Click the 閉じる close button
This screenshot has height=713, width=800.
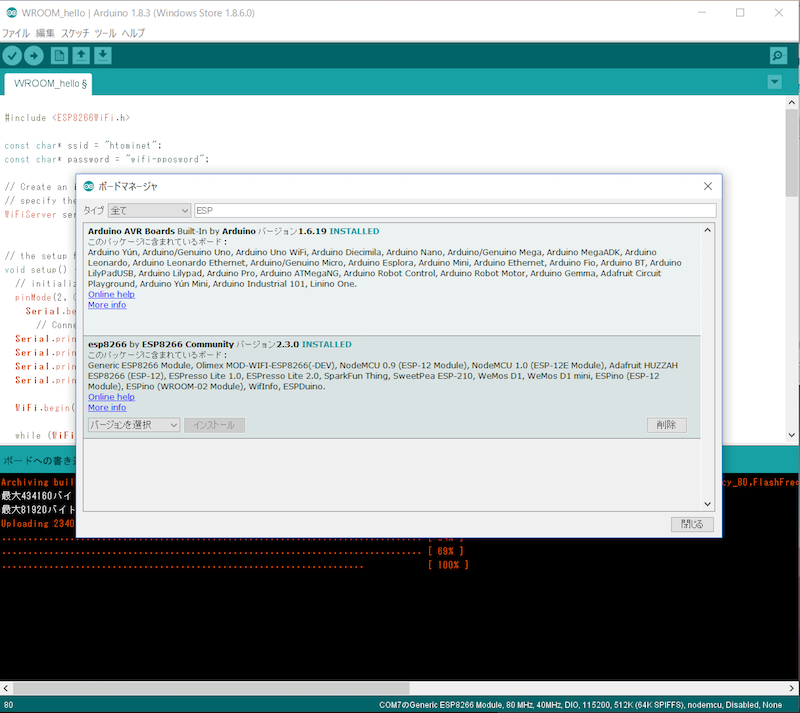point(692,524)
